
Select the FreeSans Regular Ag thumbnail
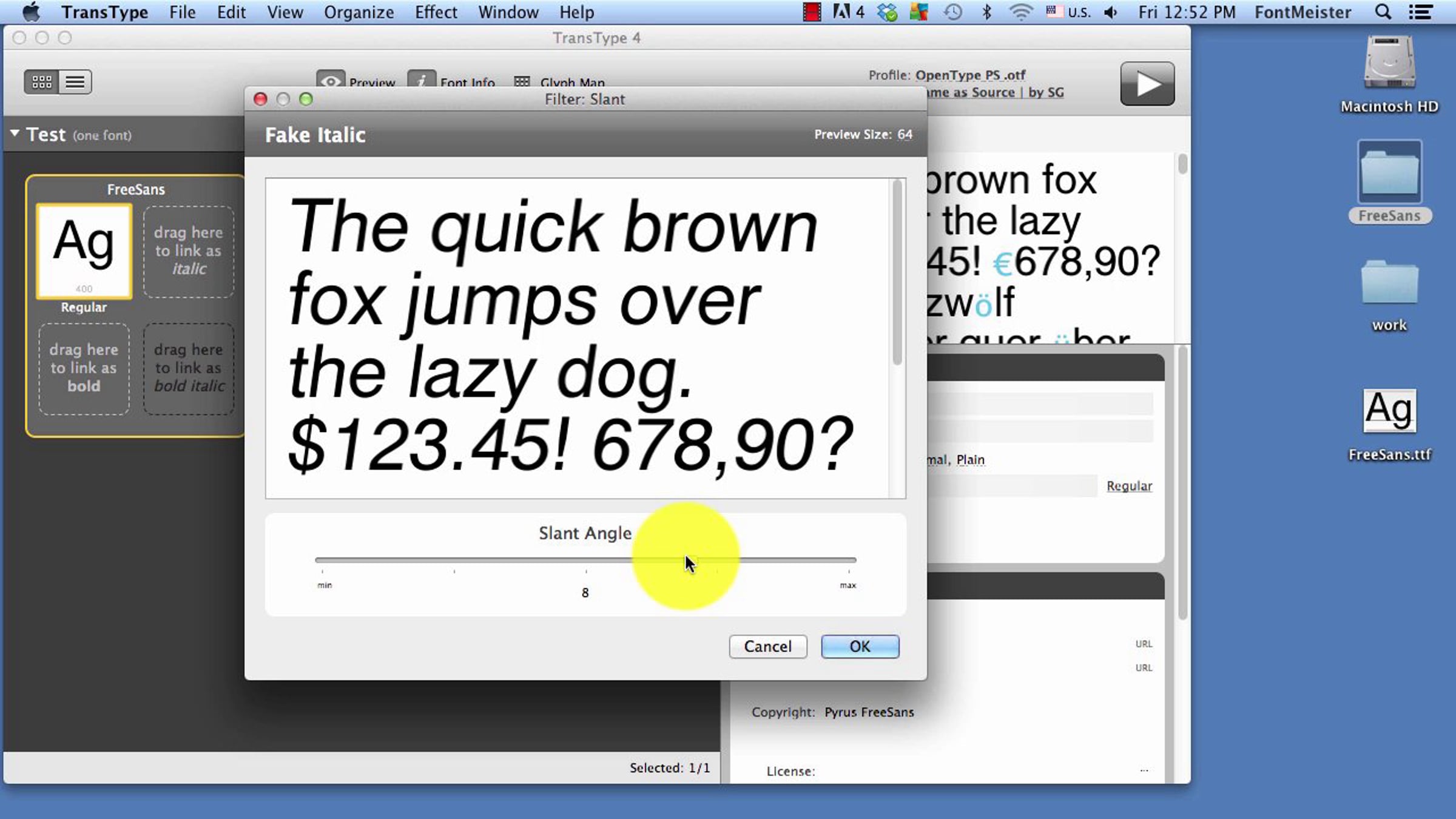tap(84, 251)
